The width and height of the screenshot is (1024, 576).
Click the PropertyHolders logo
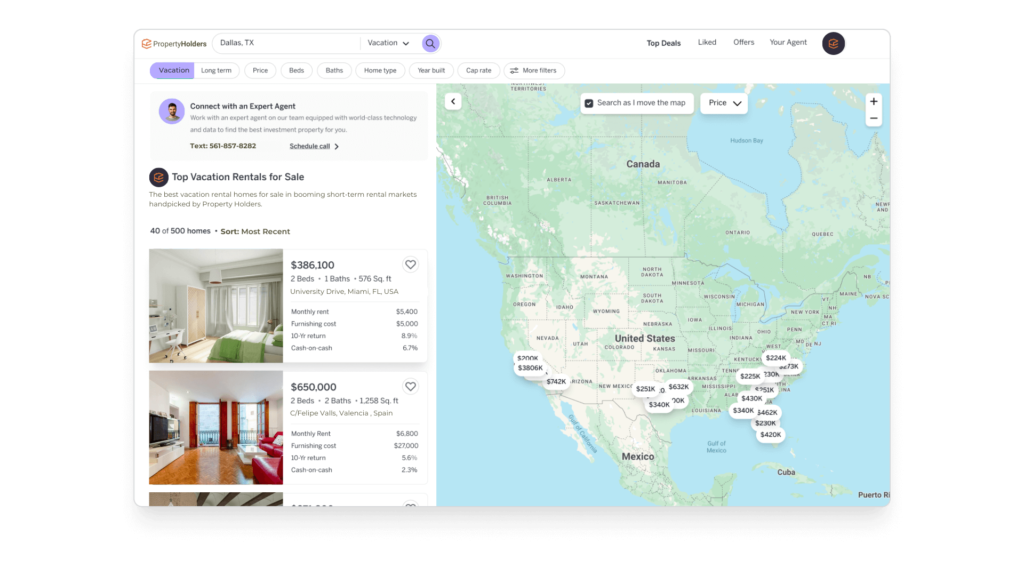pos(175,43)
